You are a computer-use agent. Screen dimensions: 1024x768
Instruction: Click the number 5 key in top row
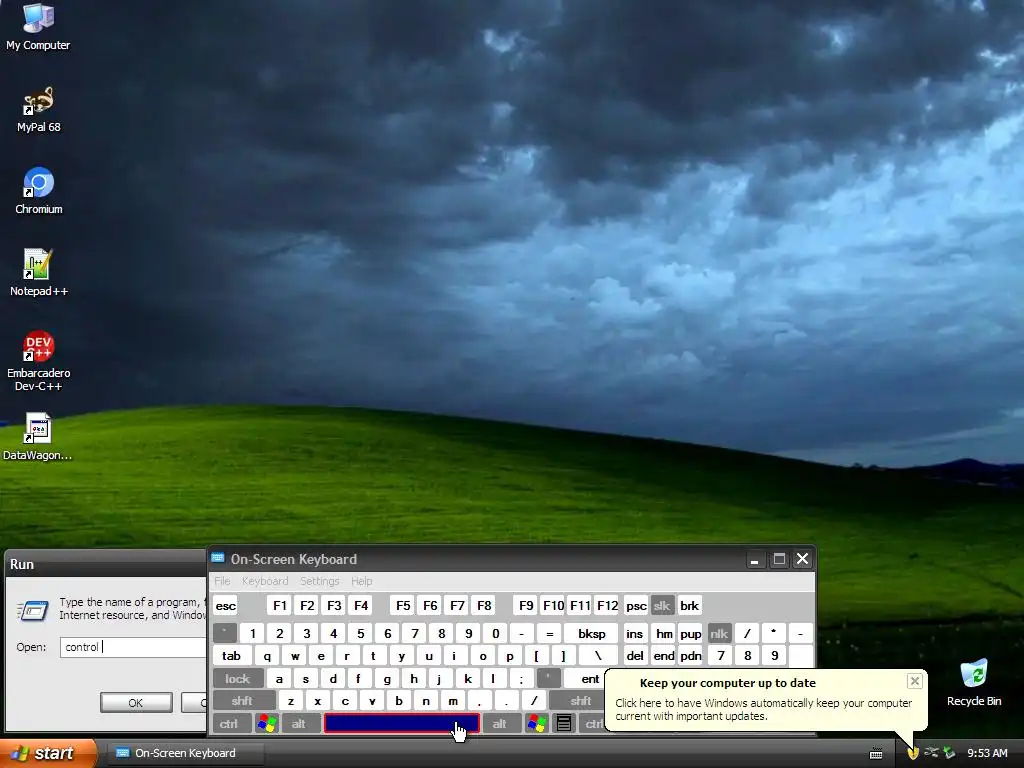[x=360, y=633]
